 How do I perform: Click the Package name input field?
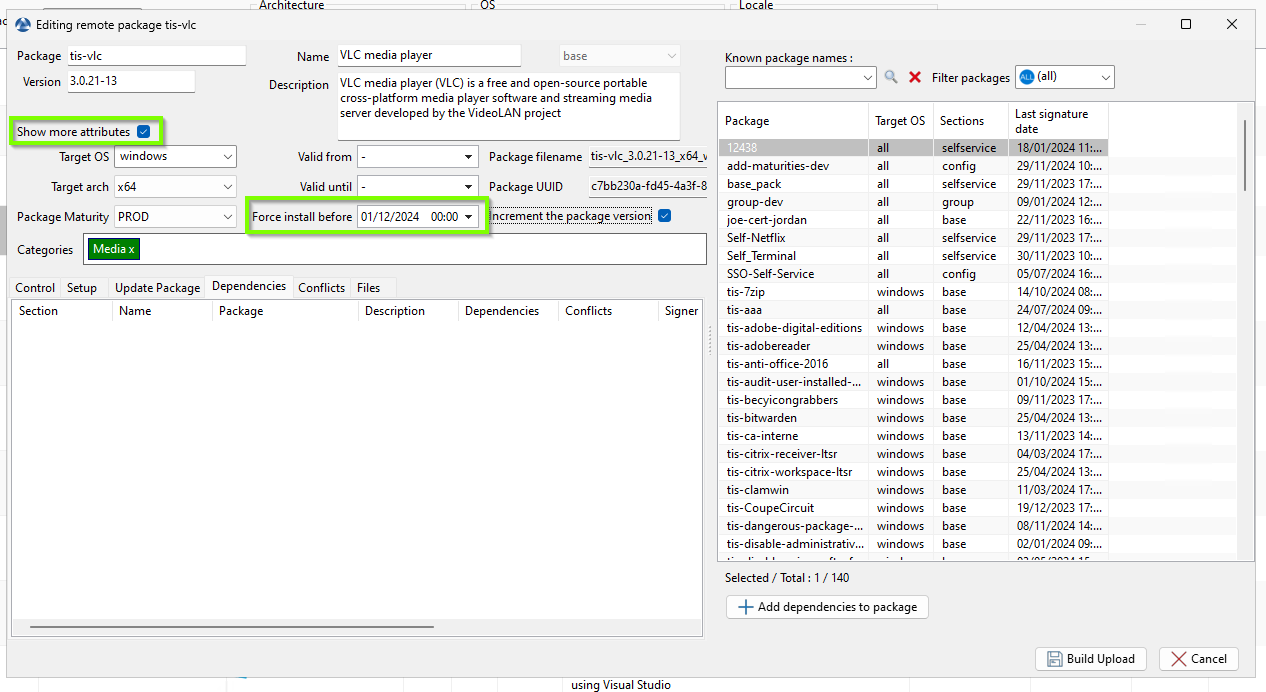tap(156, 56)
